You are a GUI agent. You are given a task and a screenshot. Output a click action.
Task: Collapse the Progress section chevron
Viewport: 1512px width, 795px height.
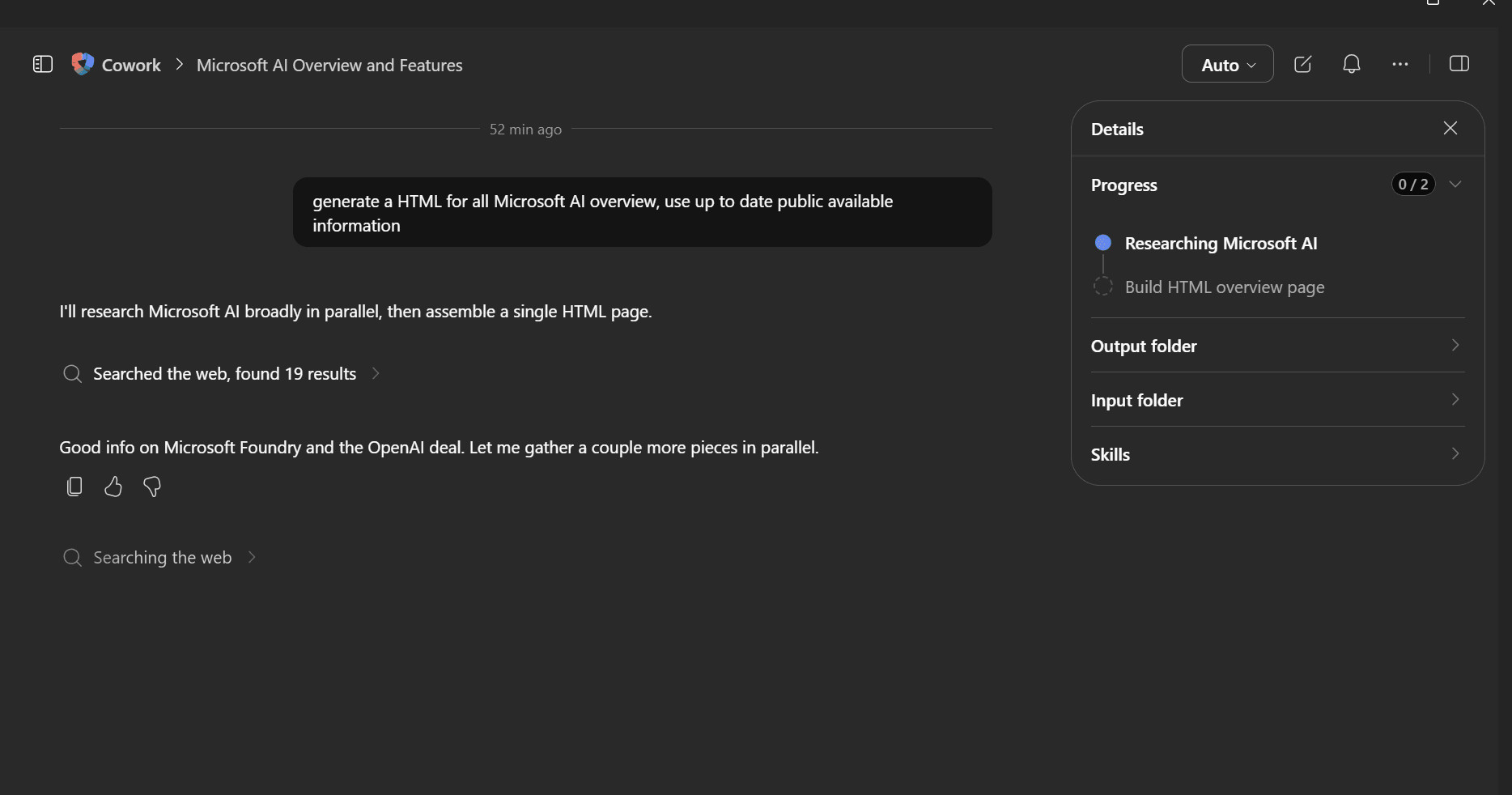point(1455,185)
